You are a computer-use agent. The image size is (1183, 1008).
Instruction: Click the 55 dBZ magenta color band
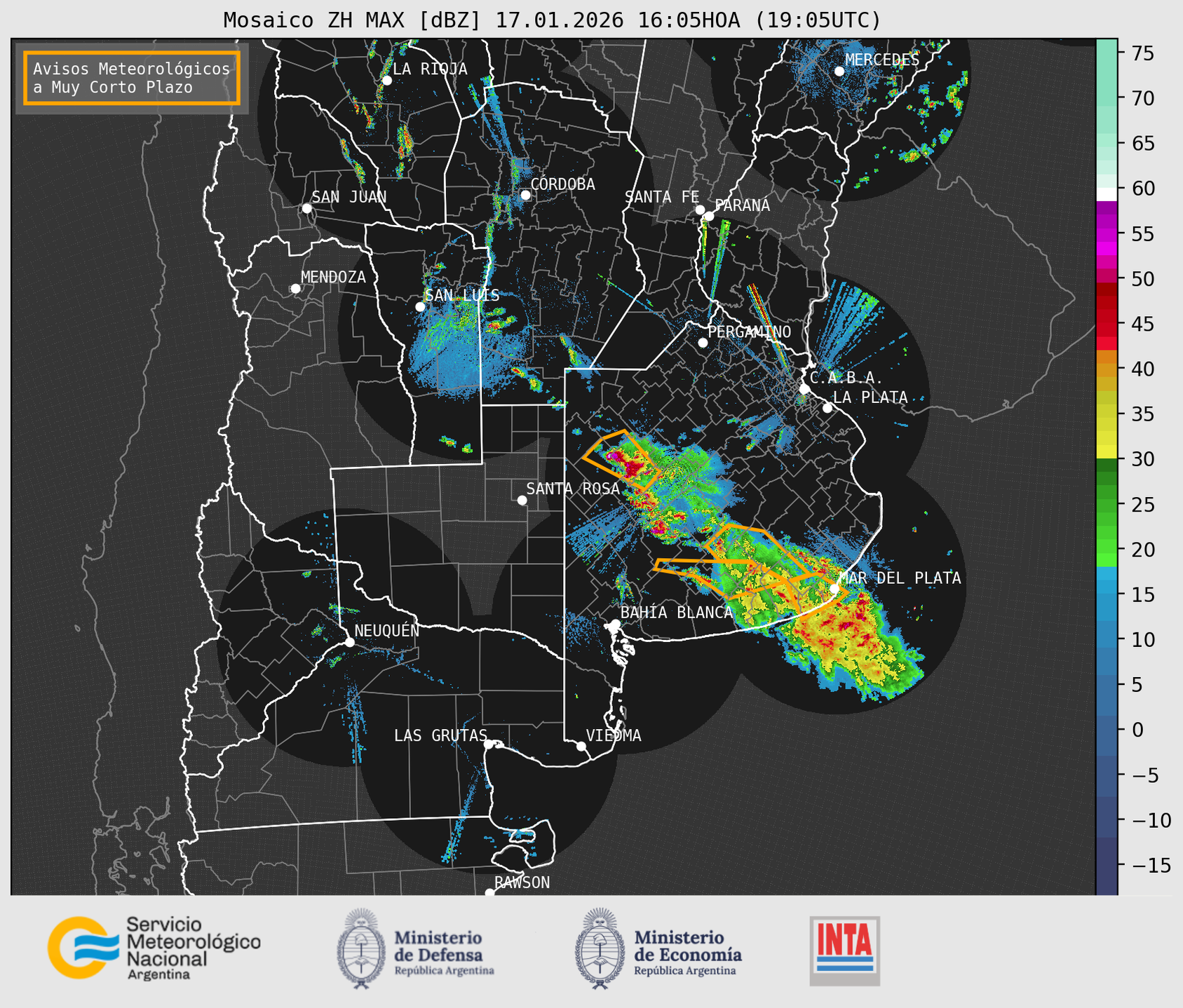point(1107,234)
